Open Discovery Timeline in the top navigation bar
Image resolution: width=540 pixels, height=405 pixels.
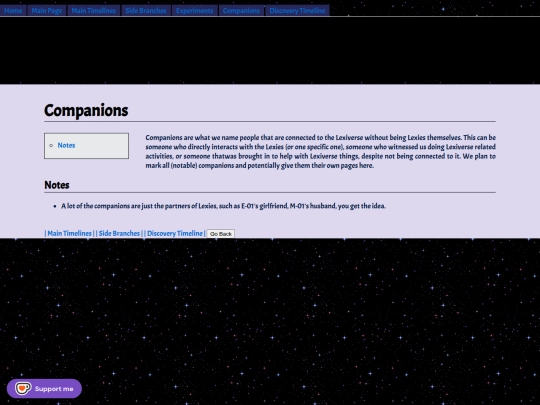297,10
